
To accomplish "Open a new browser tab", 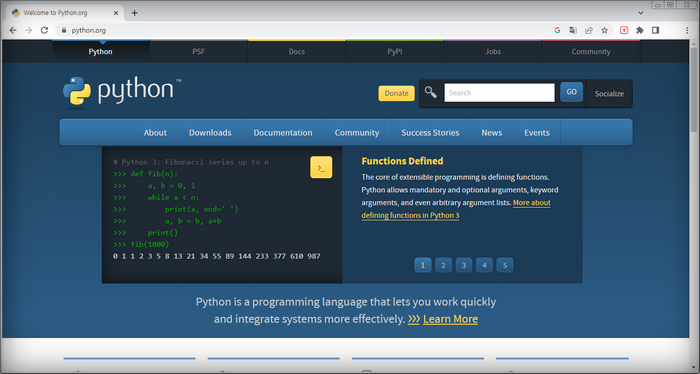I will pyautogui.click(x=134, y=13).
